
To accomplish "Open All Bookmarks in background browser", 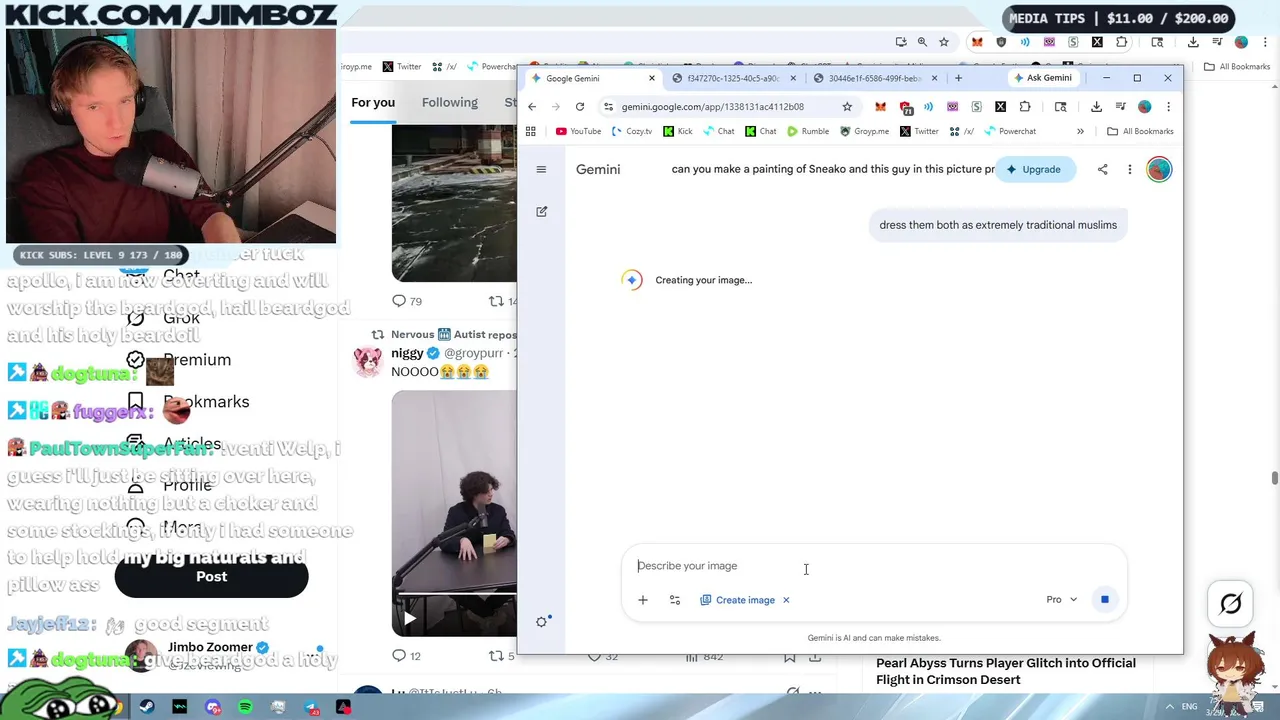I will coord(1237,67).
